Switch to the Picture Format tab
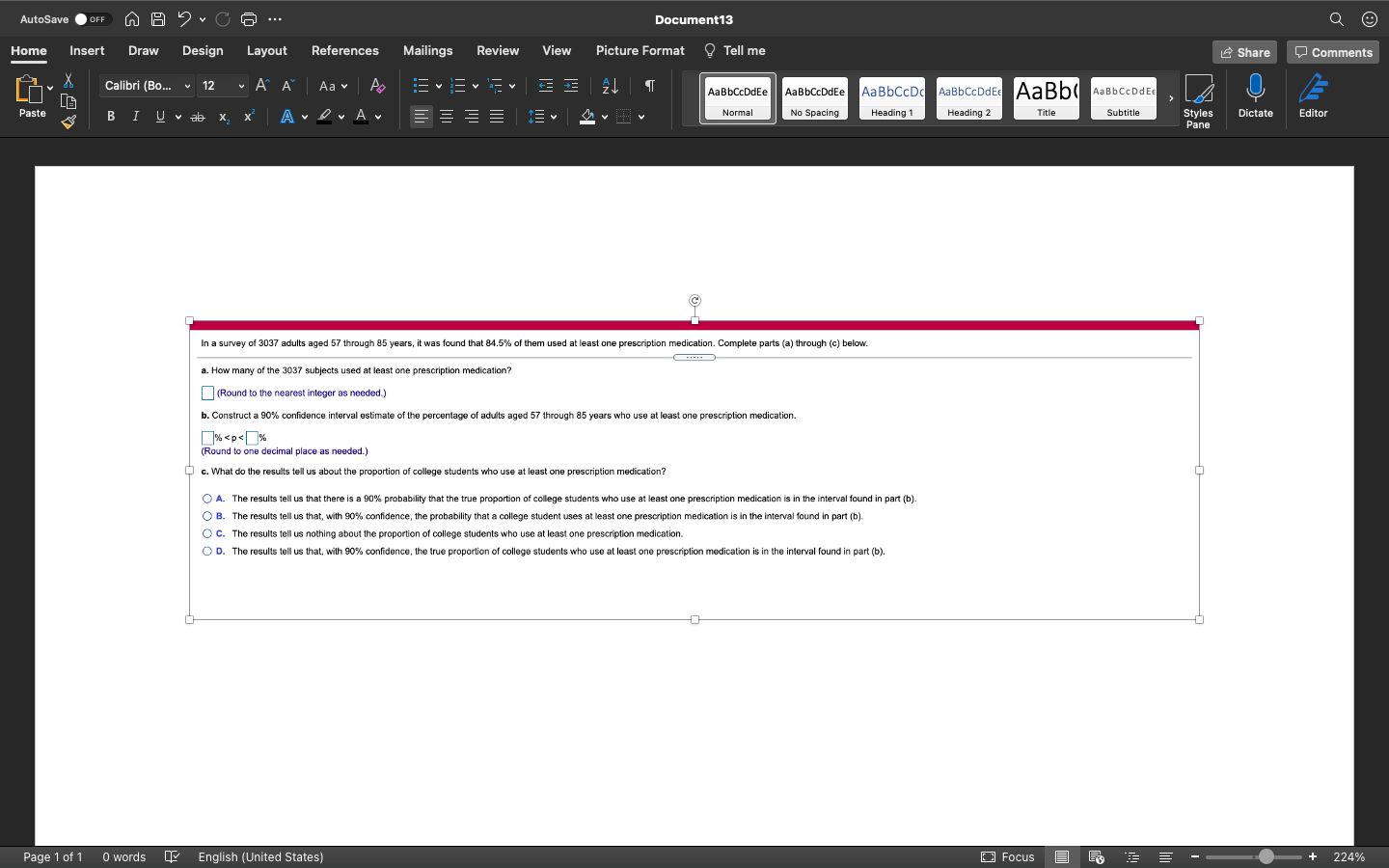Screen dimensions: 1389x868 [x=640, y=50]
